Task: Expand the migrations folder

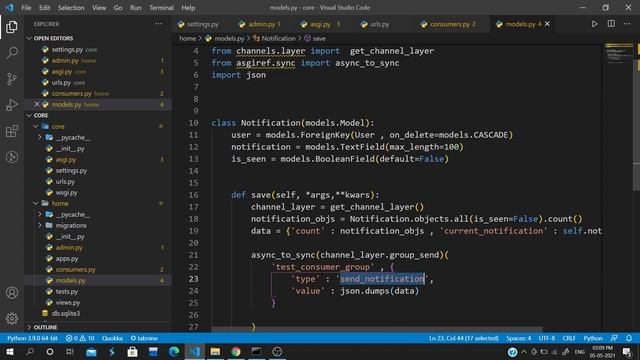Action: tap(40, 225)
